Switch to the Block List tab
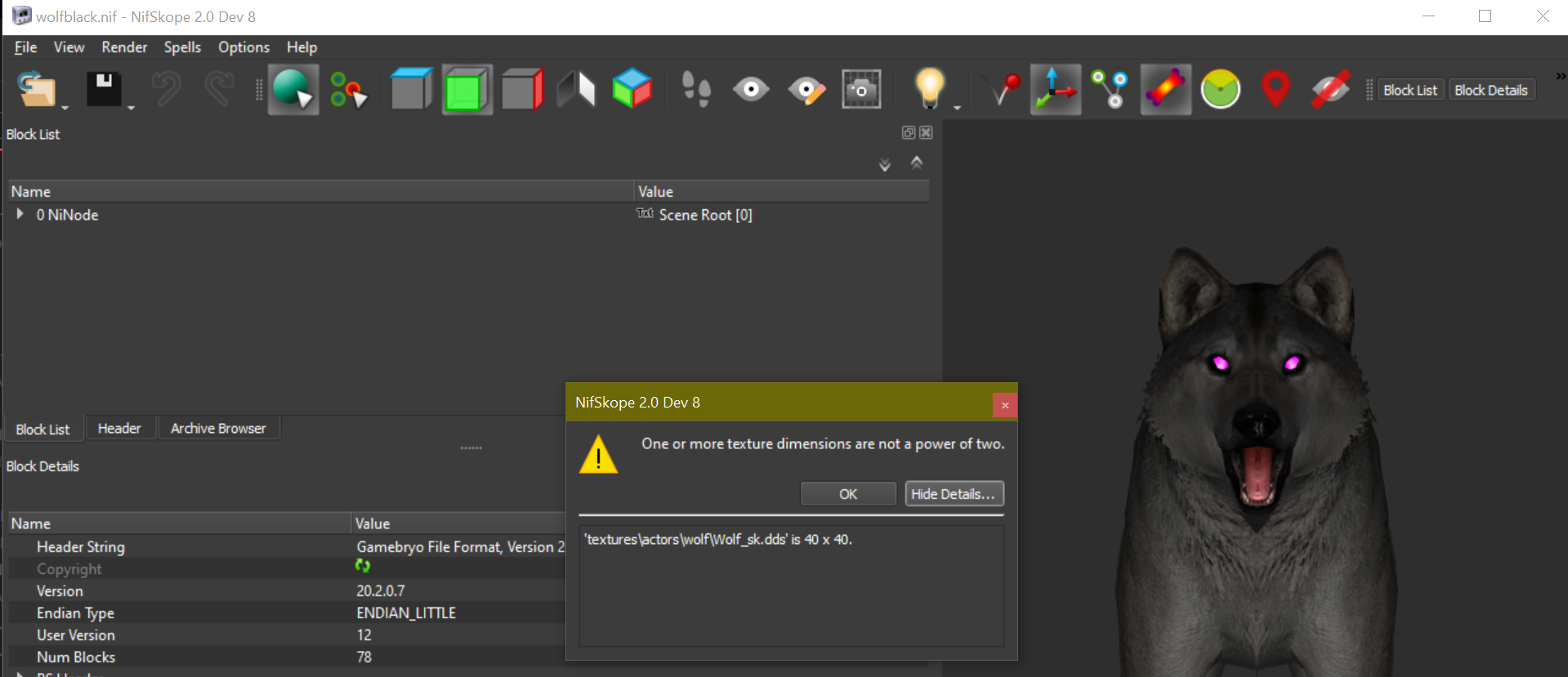This screenshot has height=677, width=1568. pyautogui.click(x=42, y=429)
